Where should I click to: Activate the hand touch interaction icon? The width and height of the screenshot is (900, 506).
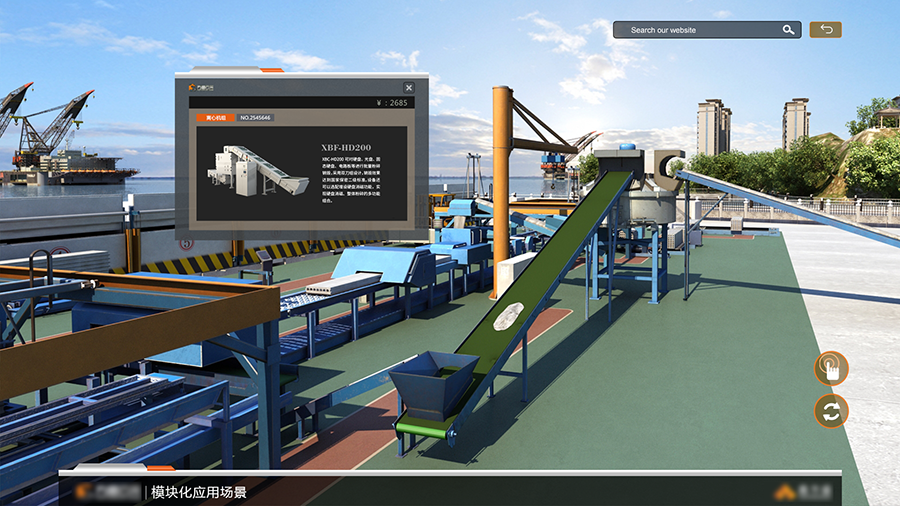(x=831, y=368)
